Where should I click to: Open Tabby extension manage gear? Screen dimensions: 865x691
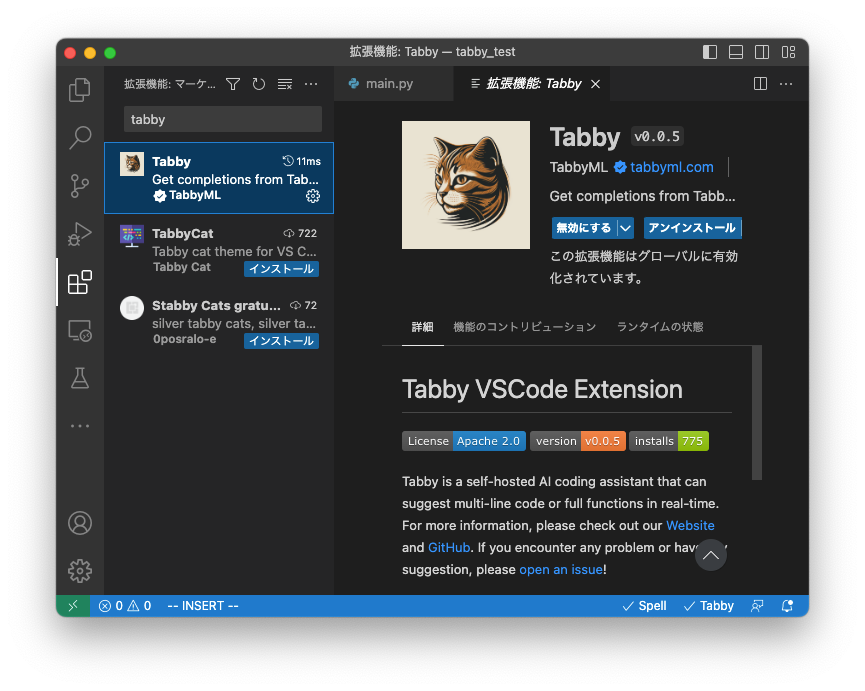313,196
